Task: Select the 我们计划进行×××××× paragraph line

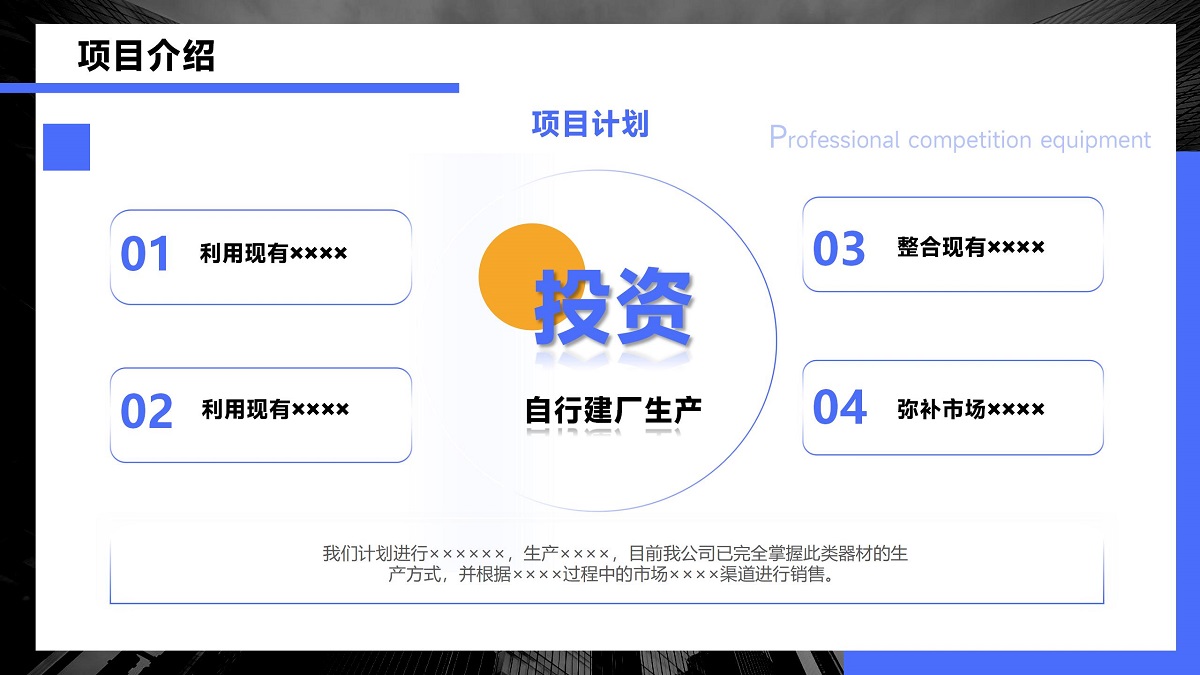Action: pos(615,553)
